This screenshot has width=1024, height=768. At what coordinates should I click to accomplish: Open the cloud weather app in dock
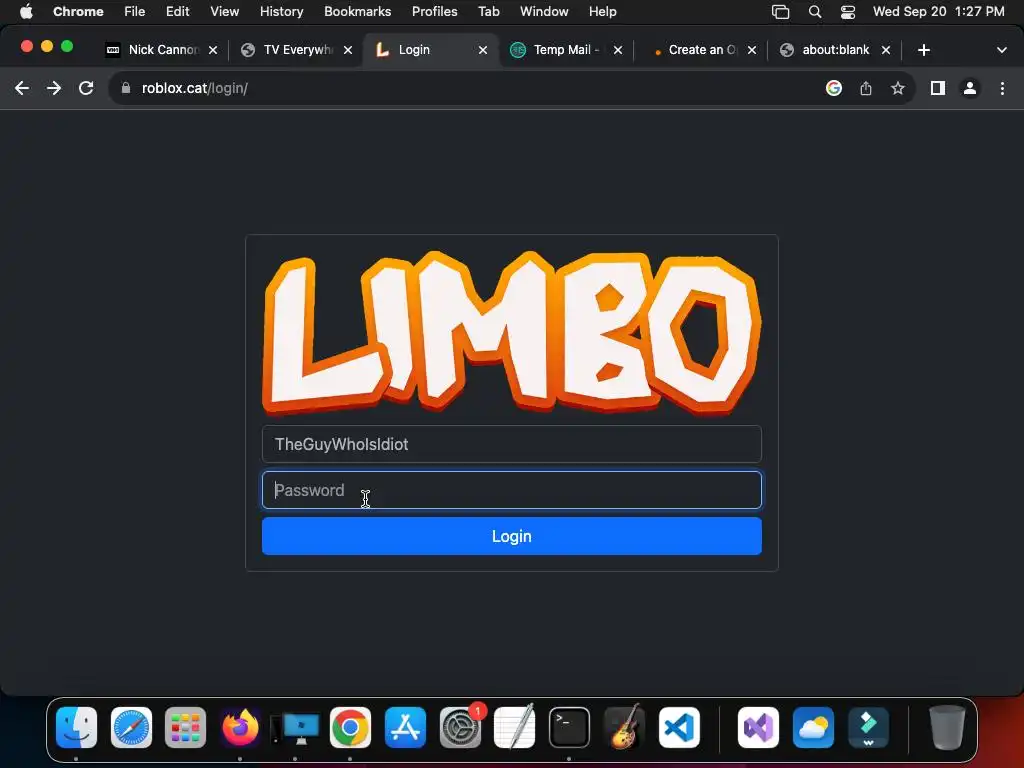[813, 727]
